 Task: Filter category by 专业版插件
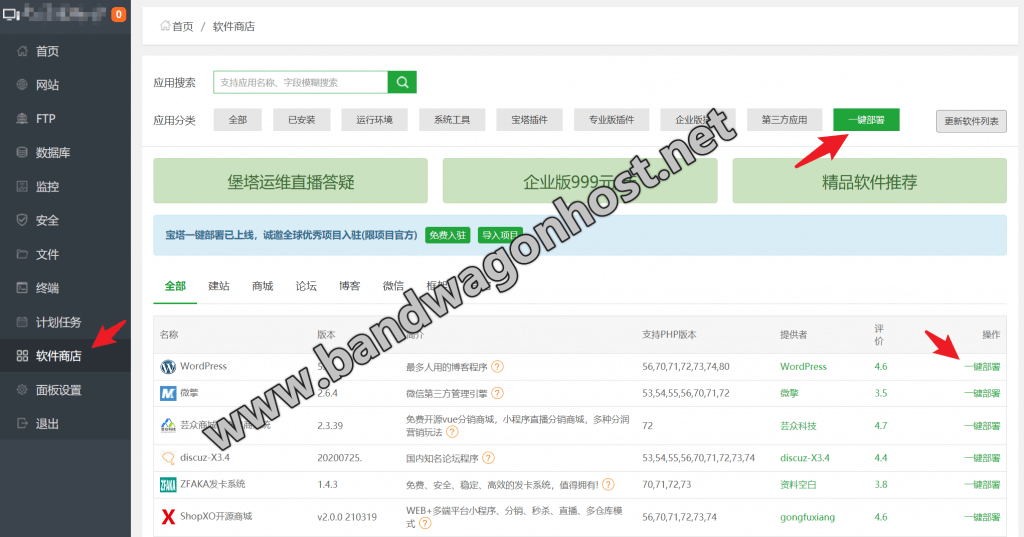[611, 120]
